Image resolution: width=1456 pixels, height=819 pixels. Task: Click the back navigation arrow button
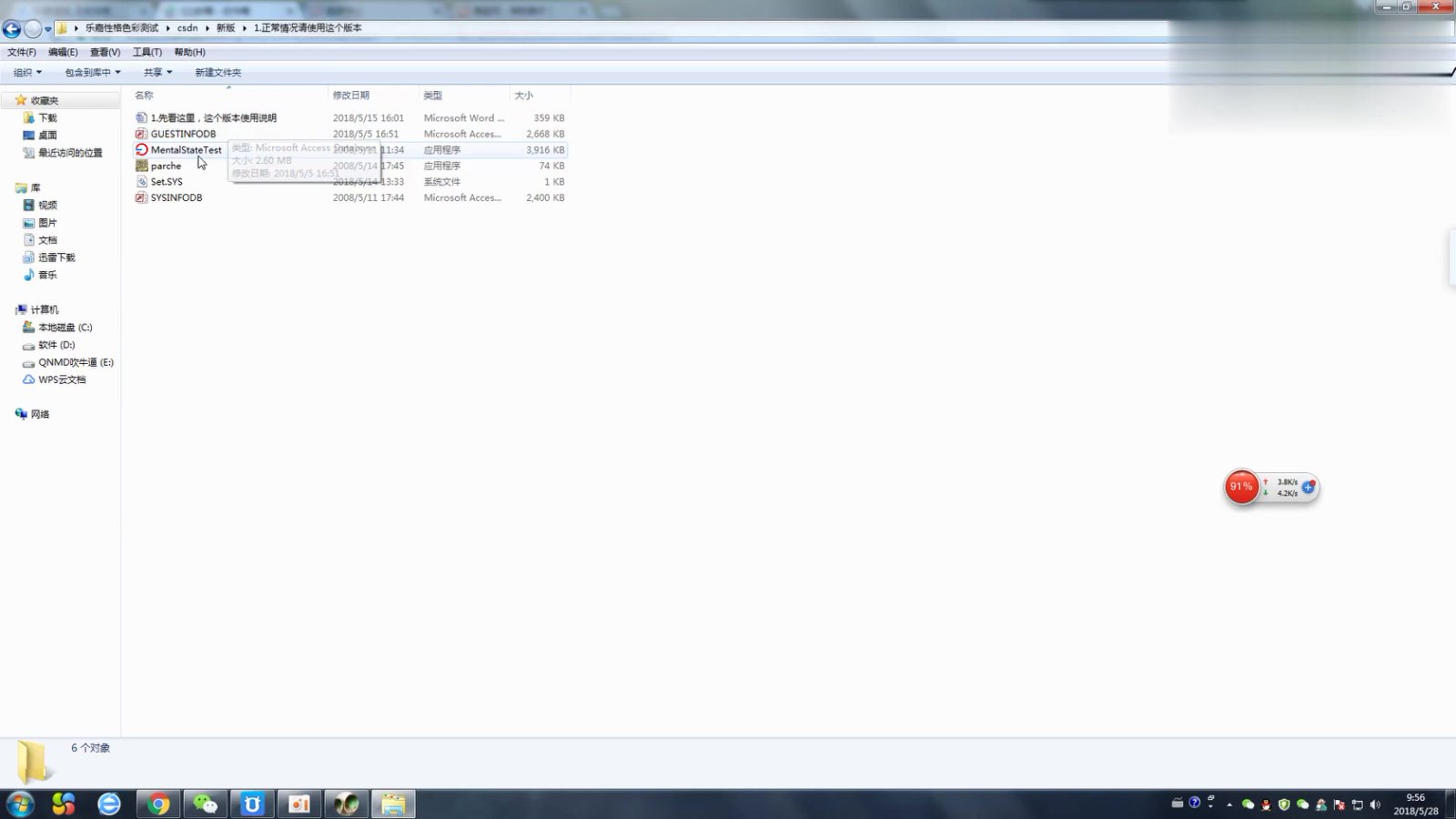pyautogui.click(x=12, y=29)
